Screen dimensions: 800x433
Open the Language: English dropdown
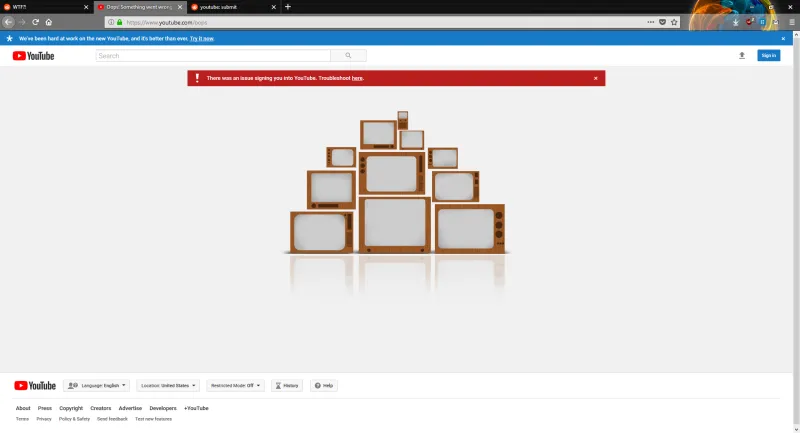tap(97, 385)
